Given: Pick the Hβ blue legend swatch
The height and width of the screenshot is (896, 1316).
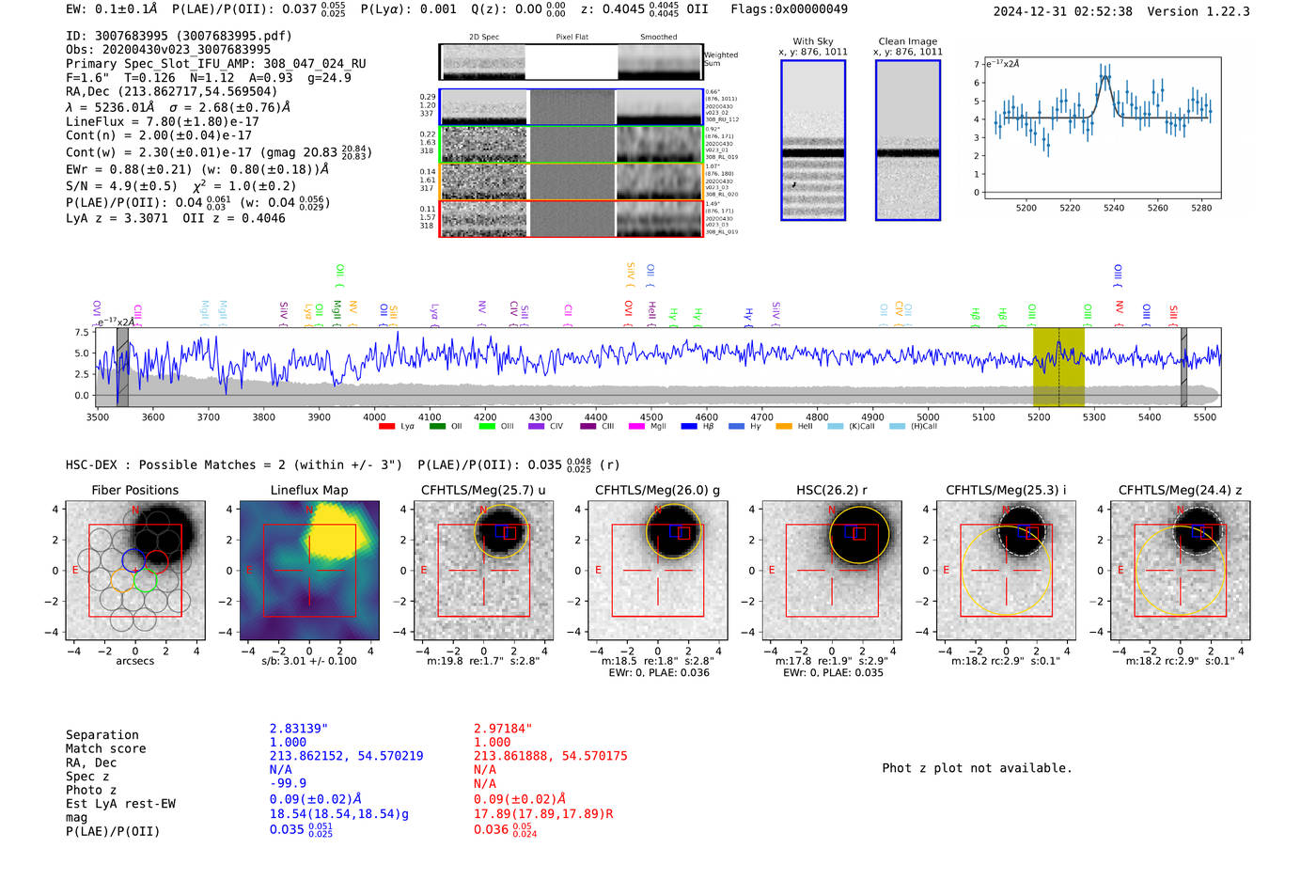Looking at the screenshot, I should click(689, 427).
